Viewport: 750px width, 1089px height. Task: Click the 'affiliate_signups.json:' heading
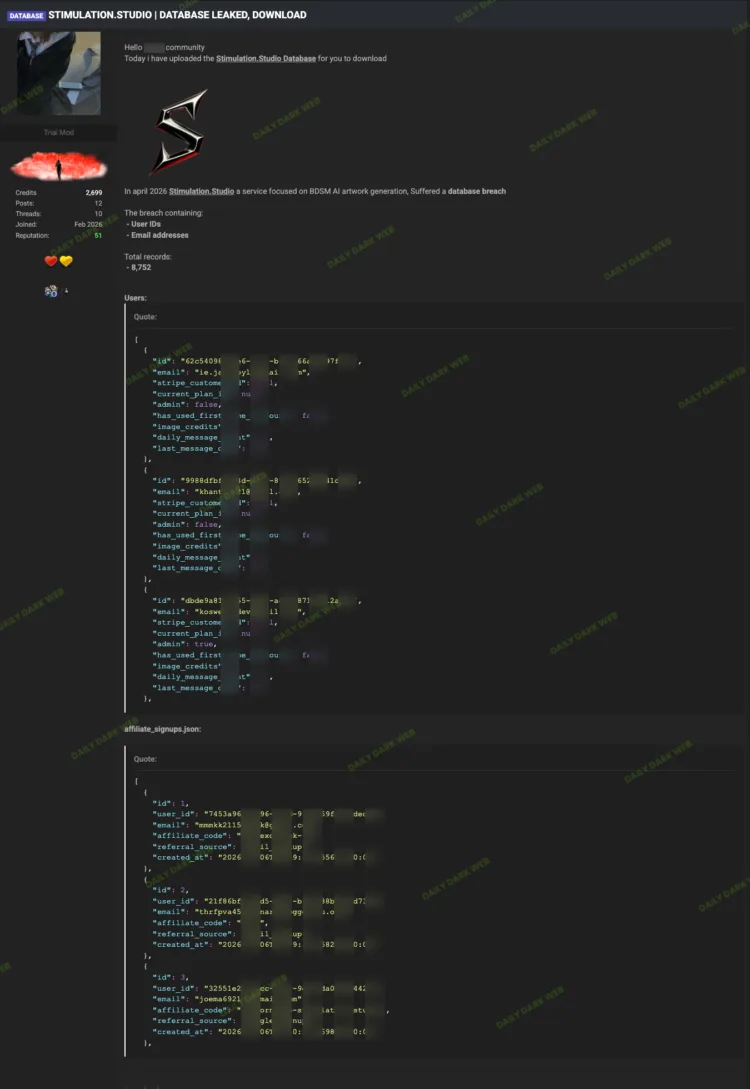(x=162, y=729)
